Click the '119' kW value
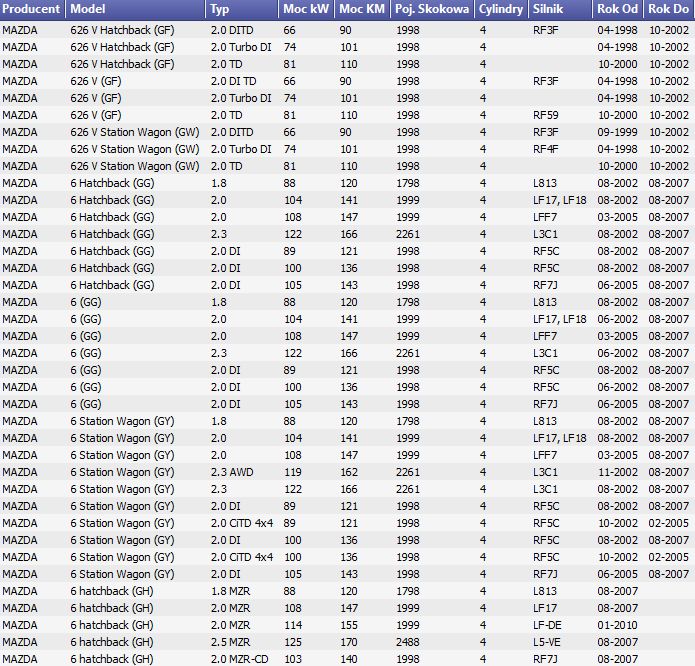Viewport: 695px width, 666px height. click(293, 472)
